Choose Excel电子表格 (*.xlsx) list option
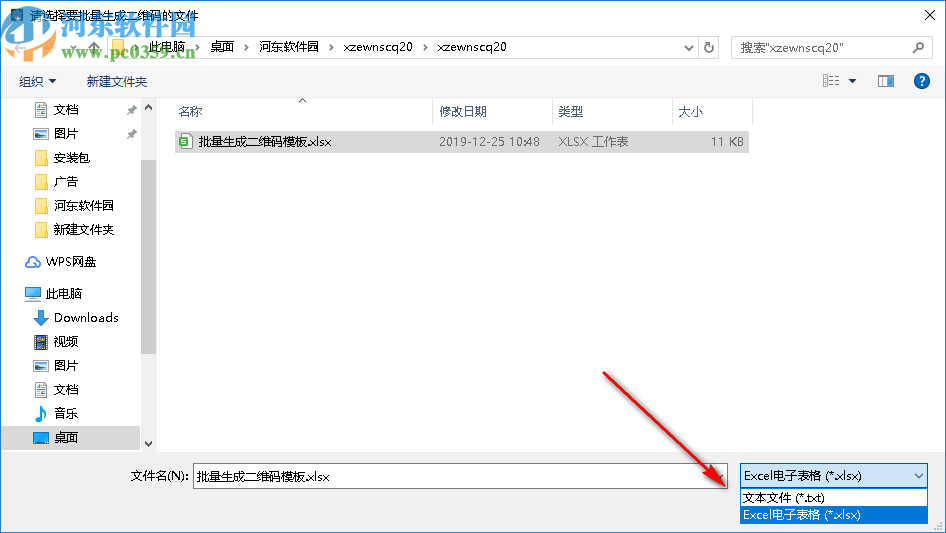The image size is (946, 533). tap(833, 515)
